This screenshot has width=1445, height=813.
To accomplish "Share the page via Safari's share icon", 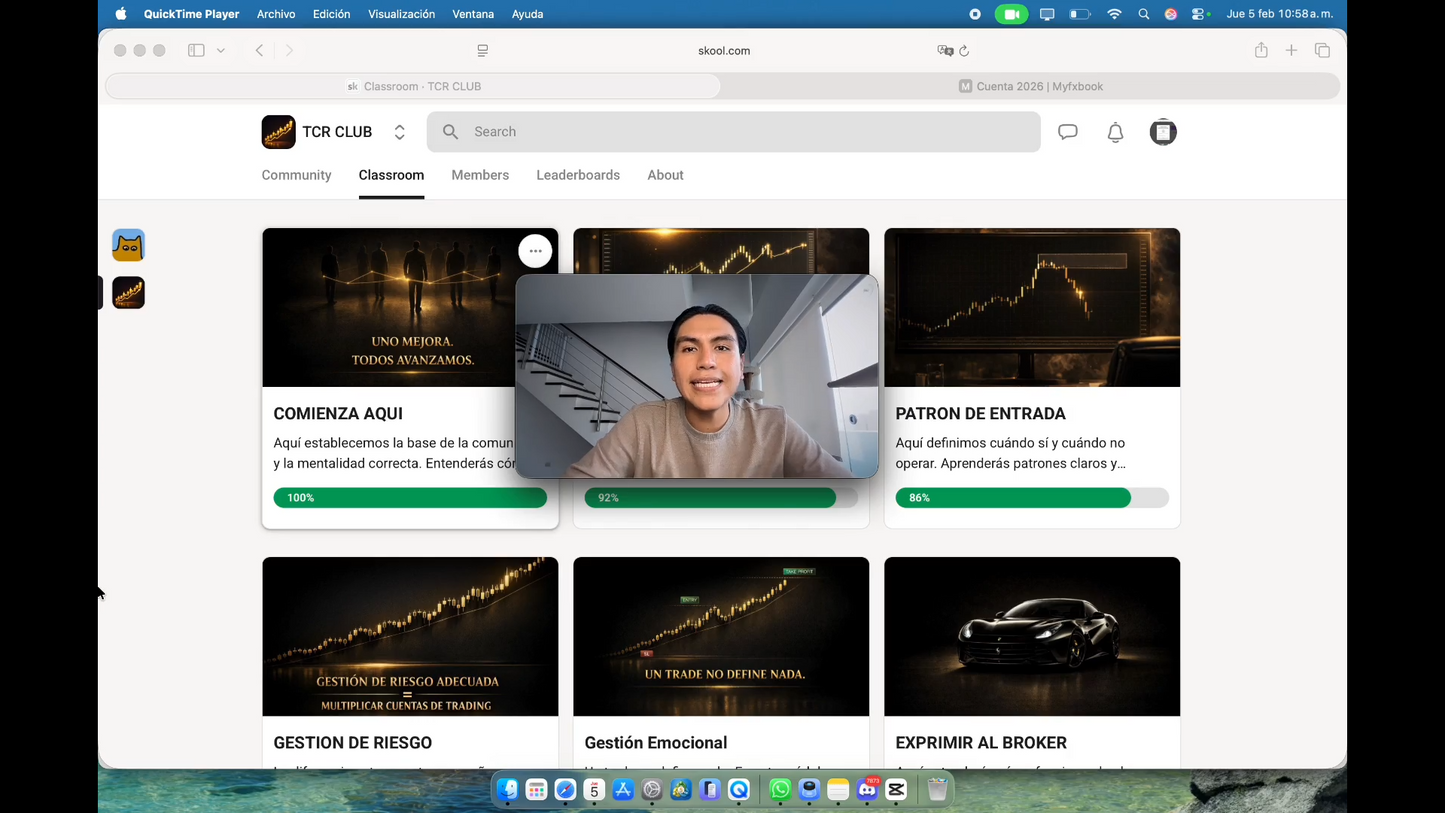I will click(1261, 50).
